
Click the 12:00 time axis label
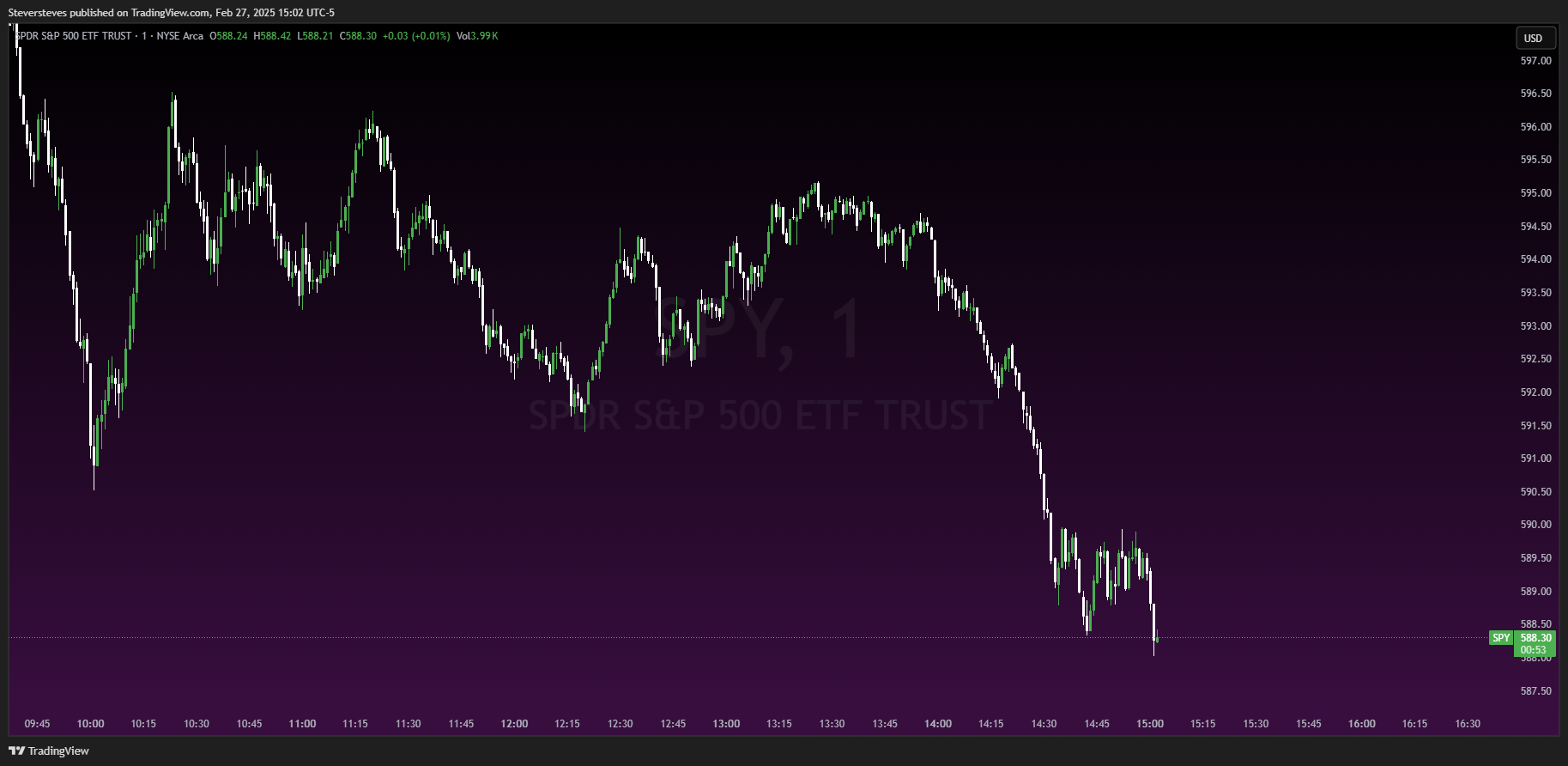[x=514, y=724]
